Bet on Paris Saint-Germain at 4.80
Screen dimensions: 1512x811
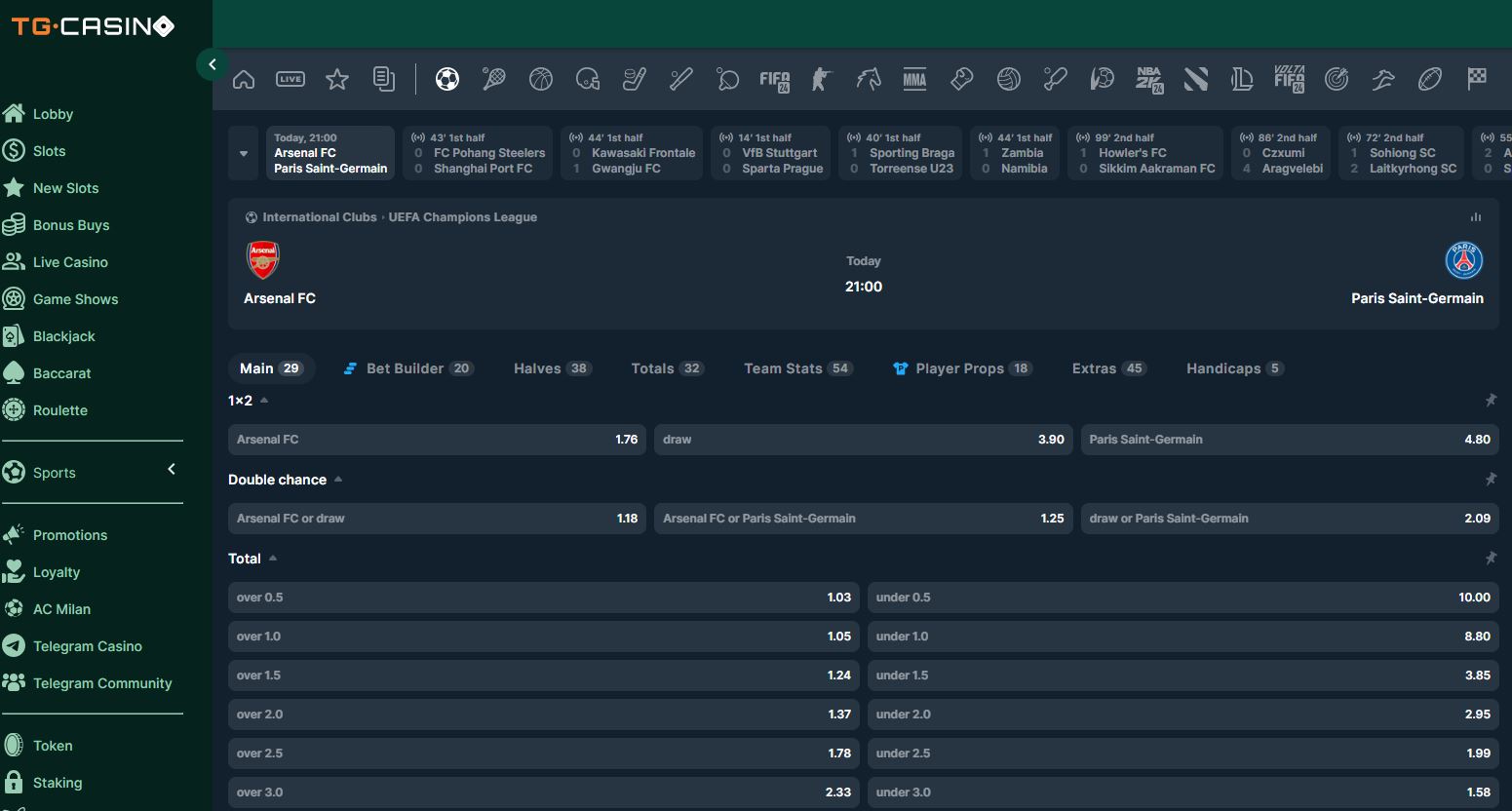pos(1290,440)
